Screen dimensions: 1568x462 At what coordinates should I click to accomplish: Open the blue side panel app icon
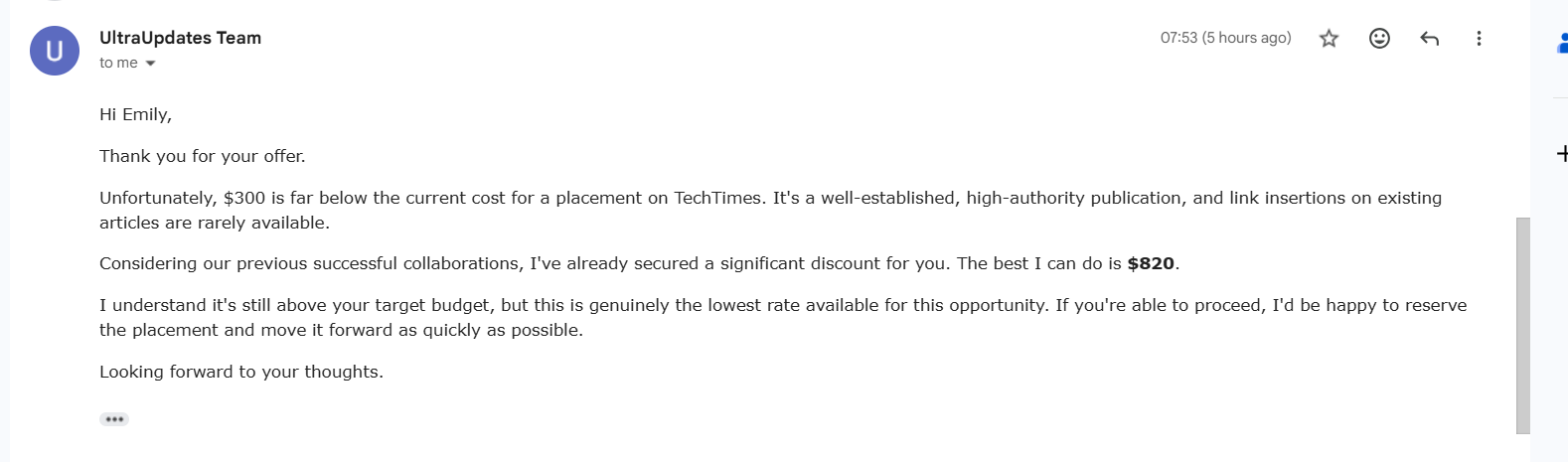coord(1562,44)
